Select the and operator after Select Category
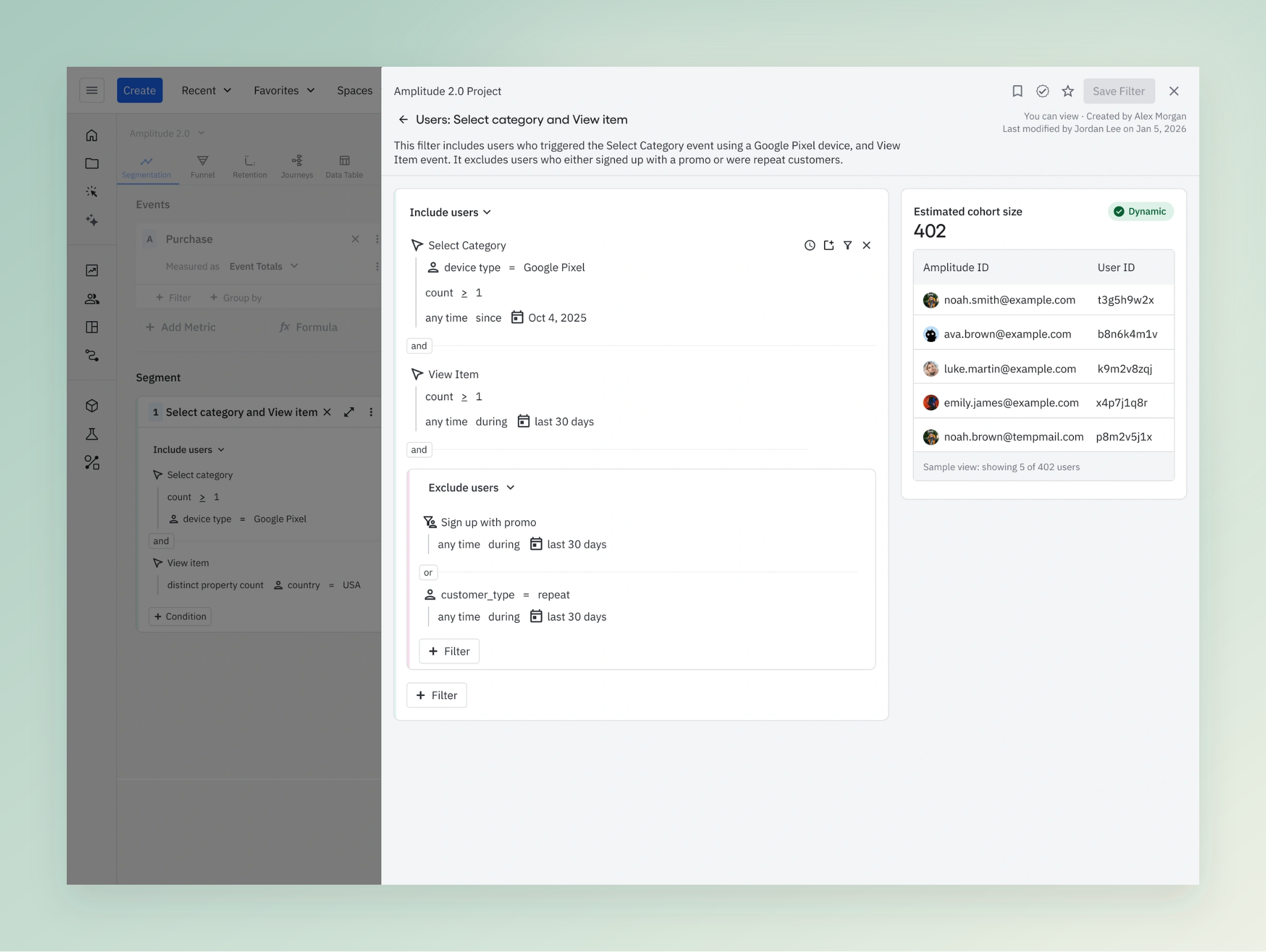This screenshot has width=1266, height=952. tap(418, 346)
